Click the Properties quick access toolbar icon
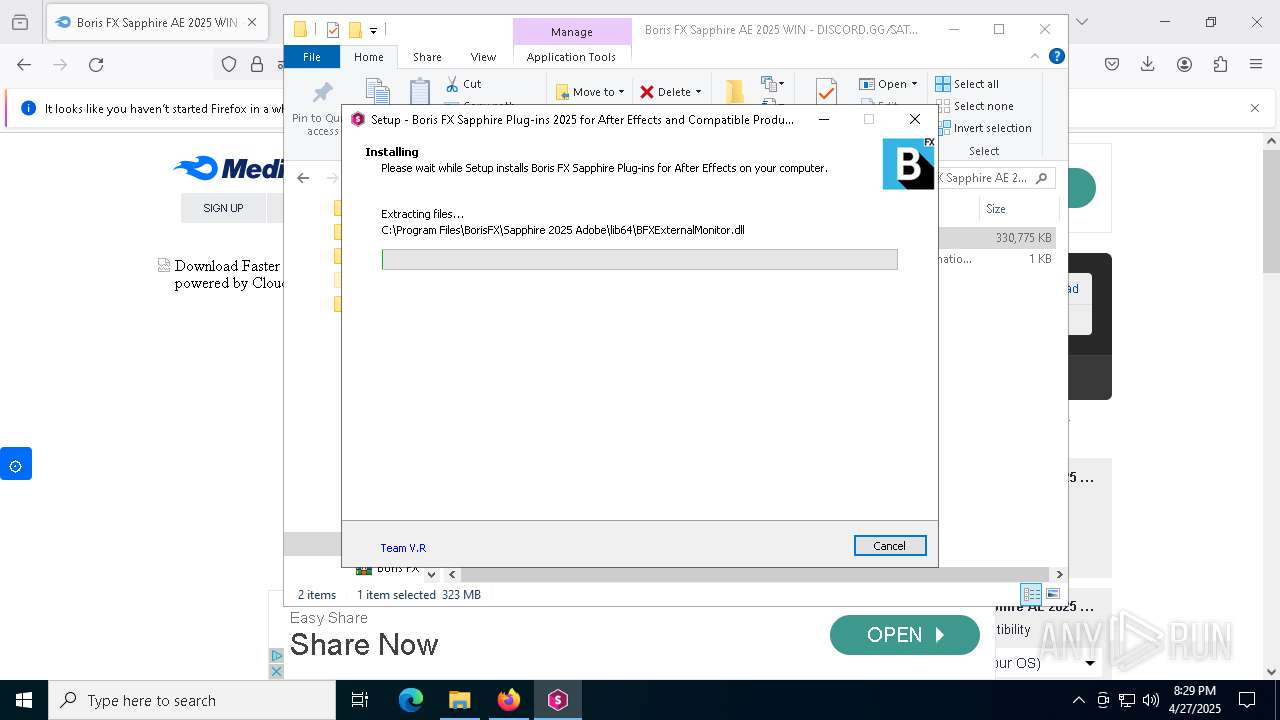Image resolution: width=1280 pixels, height=720 pixels. pos(333,30)
